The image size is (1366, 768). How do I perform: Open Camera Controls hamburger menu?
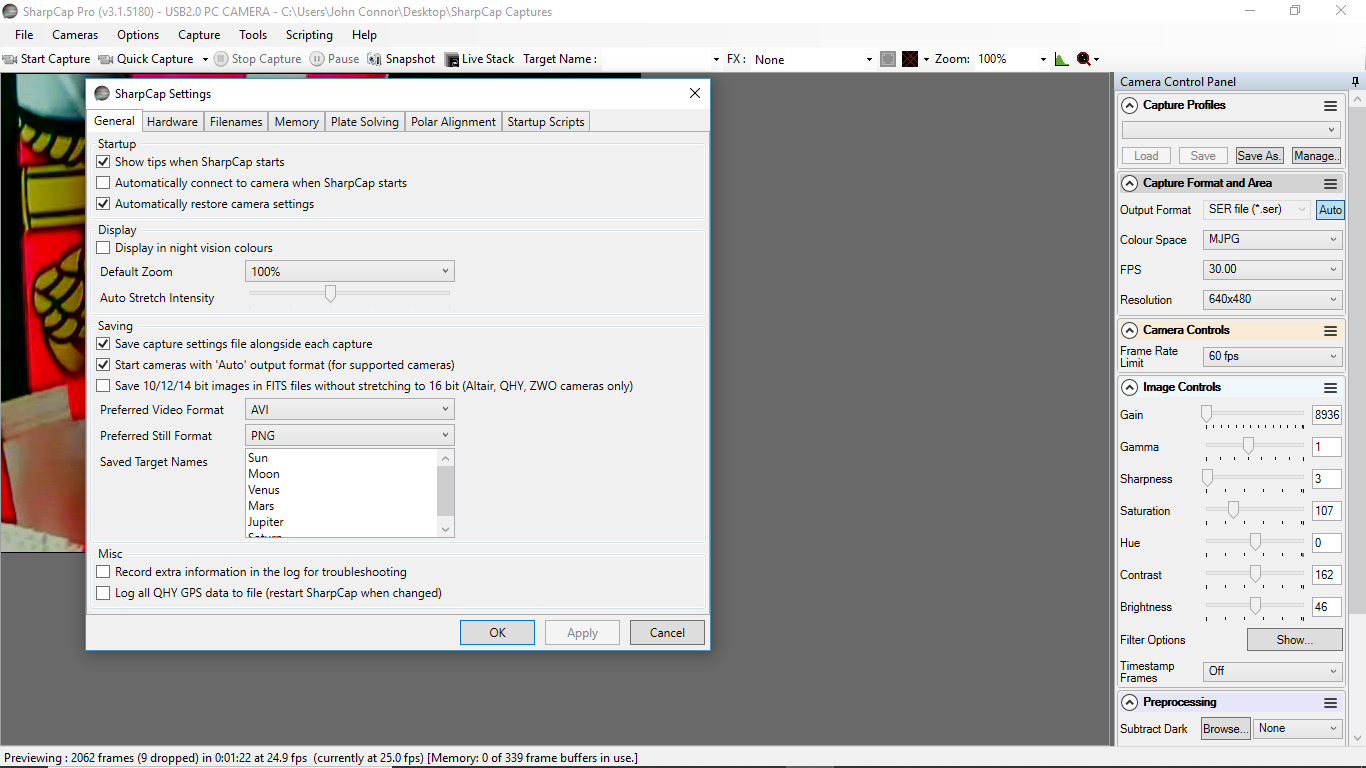1330,330
